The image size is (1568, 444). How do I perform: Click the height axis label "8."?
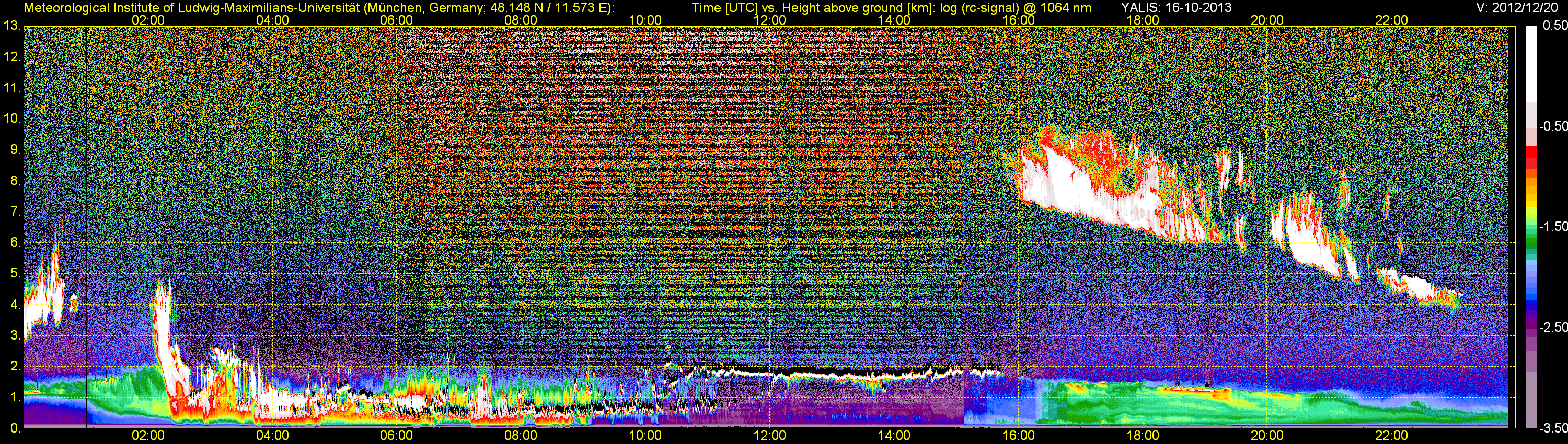15,180
